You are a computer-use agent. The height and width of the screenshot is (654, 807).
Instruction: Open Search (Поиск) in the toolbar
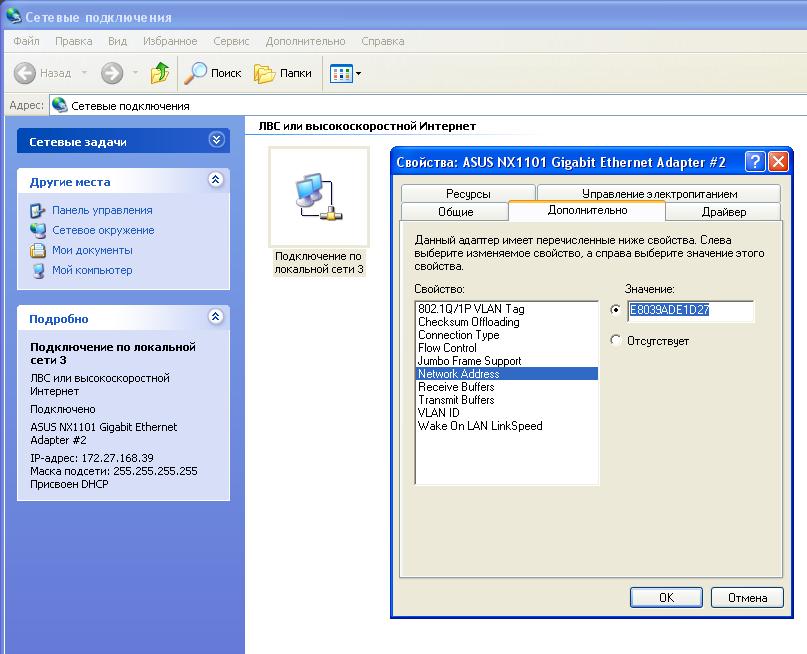click(213, 73)
